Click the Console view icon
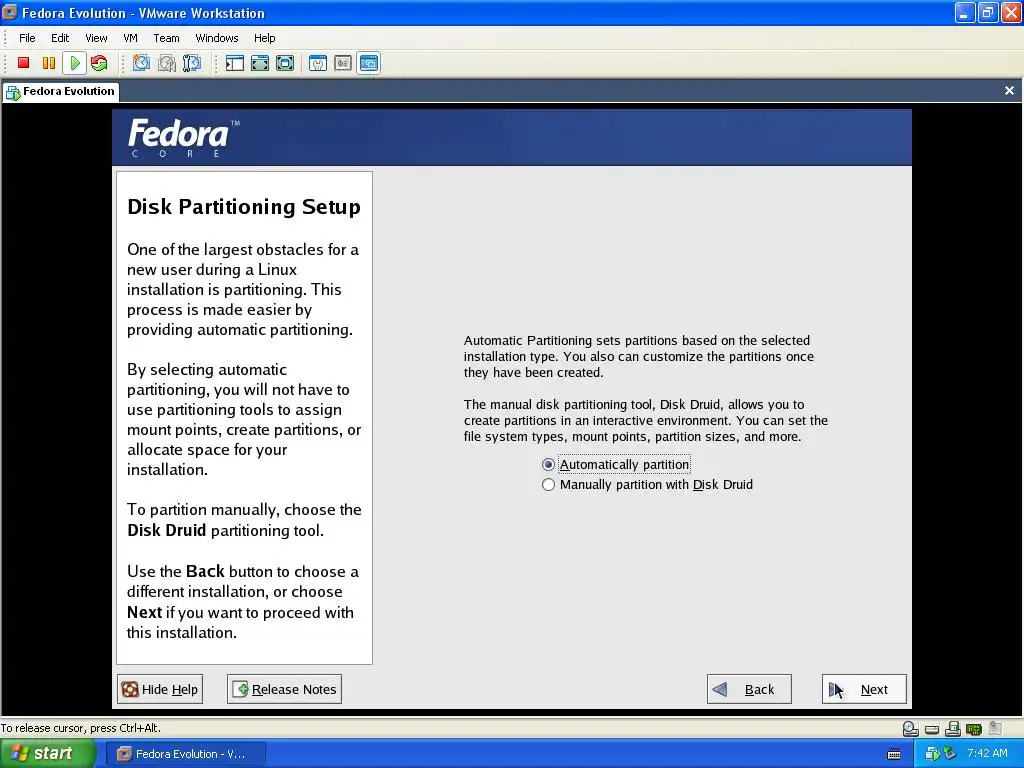The width and height of the screenshot is (1024, 768). coord(368,63)
